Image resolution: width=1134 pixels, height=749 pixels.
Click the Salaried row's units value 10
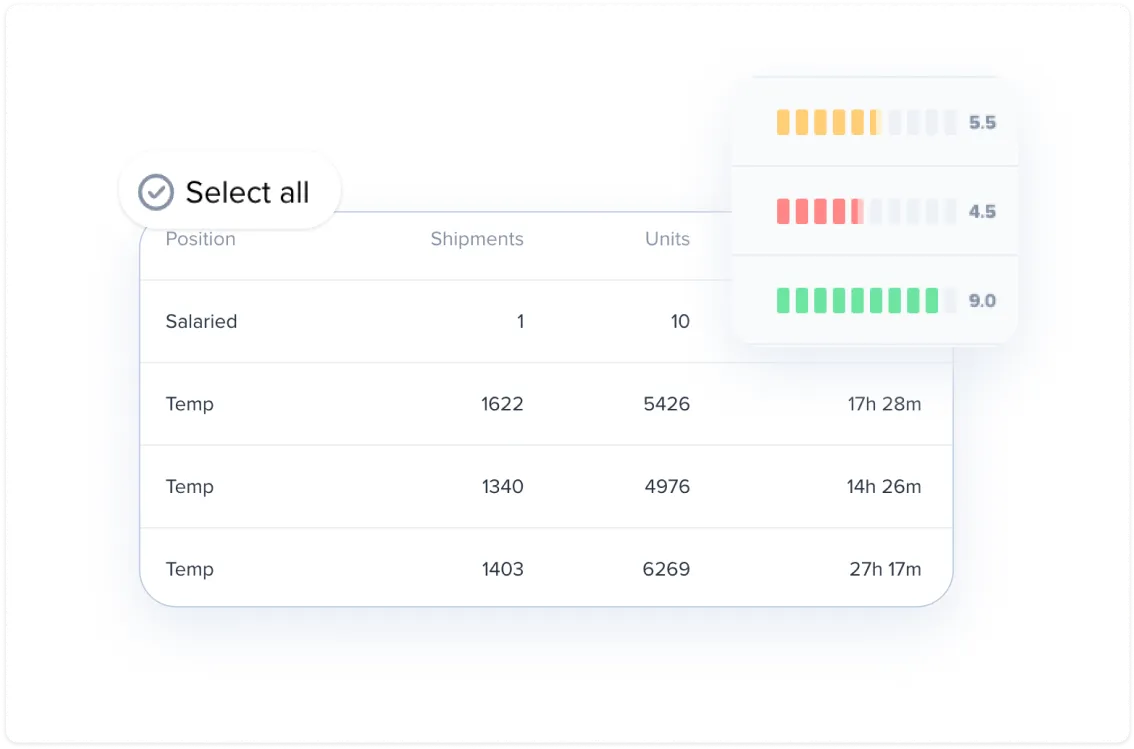click(680, 322)
